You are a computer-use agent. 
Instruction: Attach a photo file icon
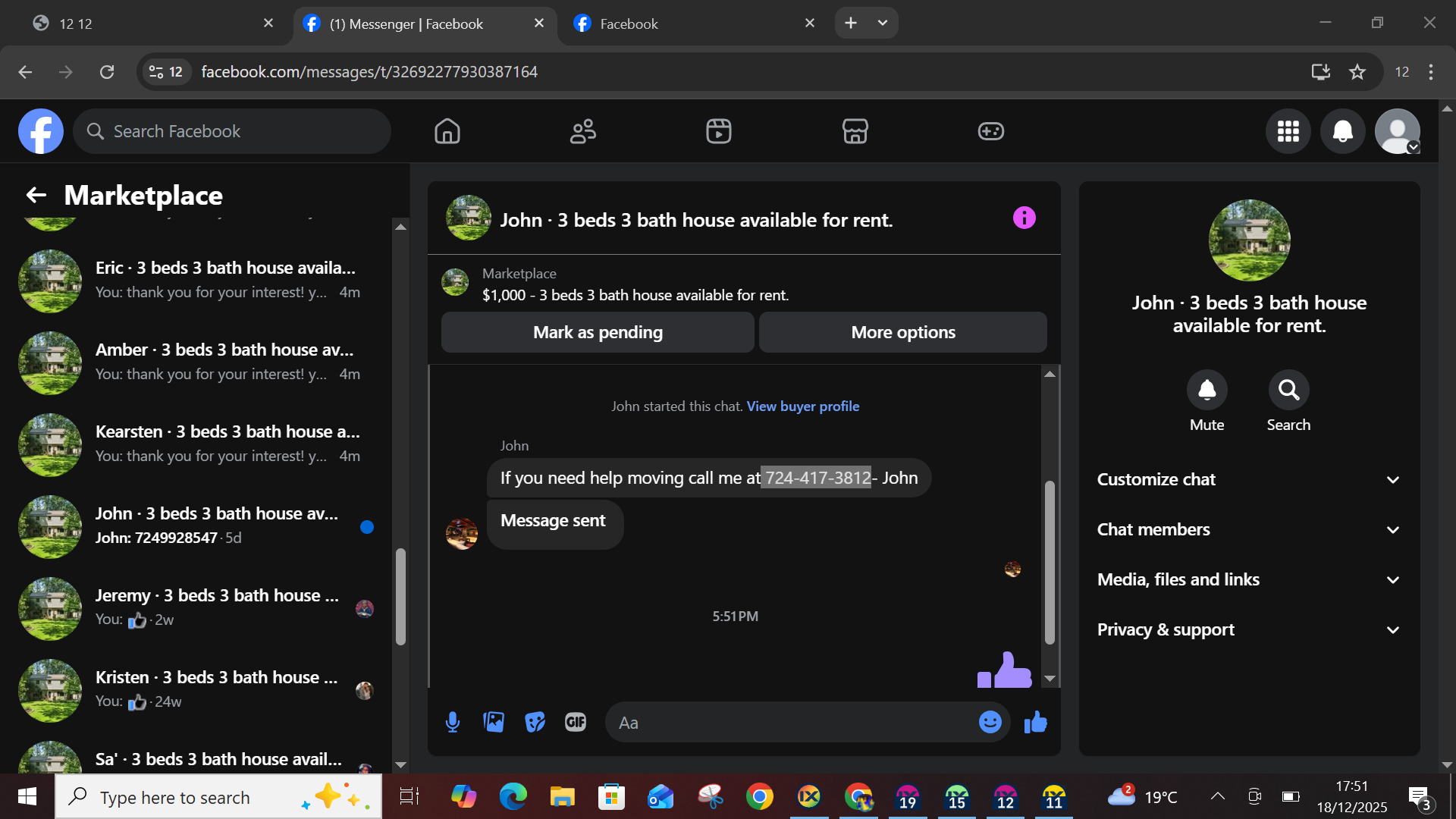point(494,722)
